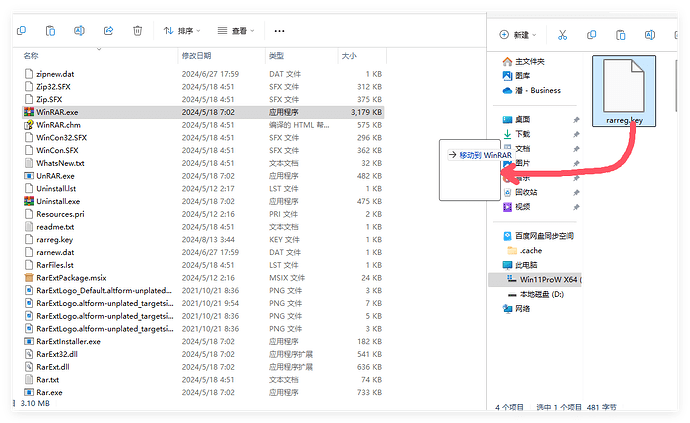The image size is (690, 423).
Task: Sort by the 大小 column header
Action: (x=349, y=55)
